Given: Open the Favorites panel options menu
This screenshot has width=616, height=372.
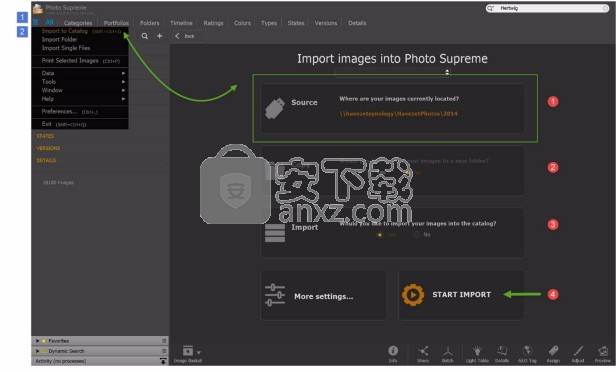Looking at the screenshot, I should 164,341.
